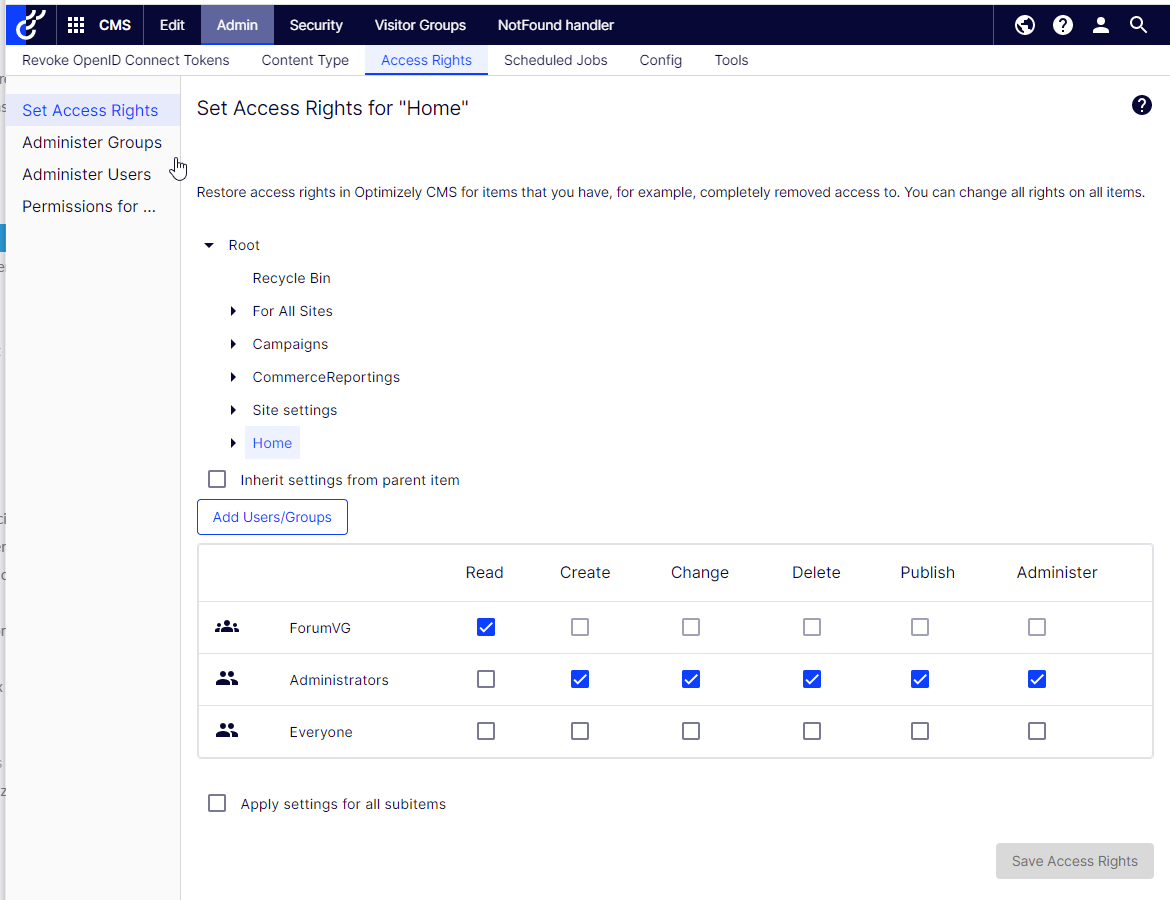Enable Inherit settings from parent item
The width and height of the screenshot is (1170, 900).
217,479
